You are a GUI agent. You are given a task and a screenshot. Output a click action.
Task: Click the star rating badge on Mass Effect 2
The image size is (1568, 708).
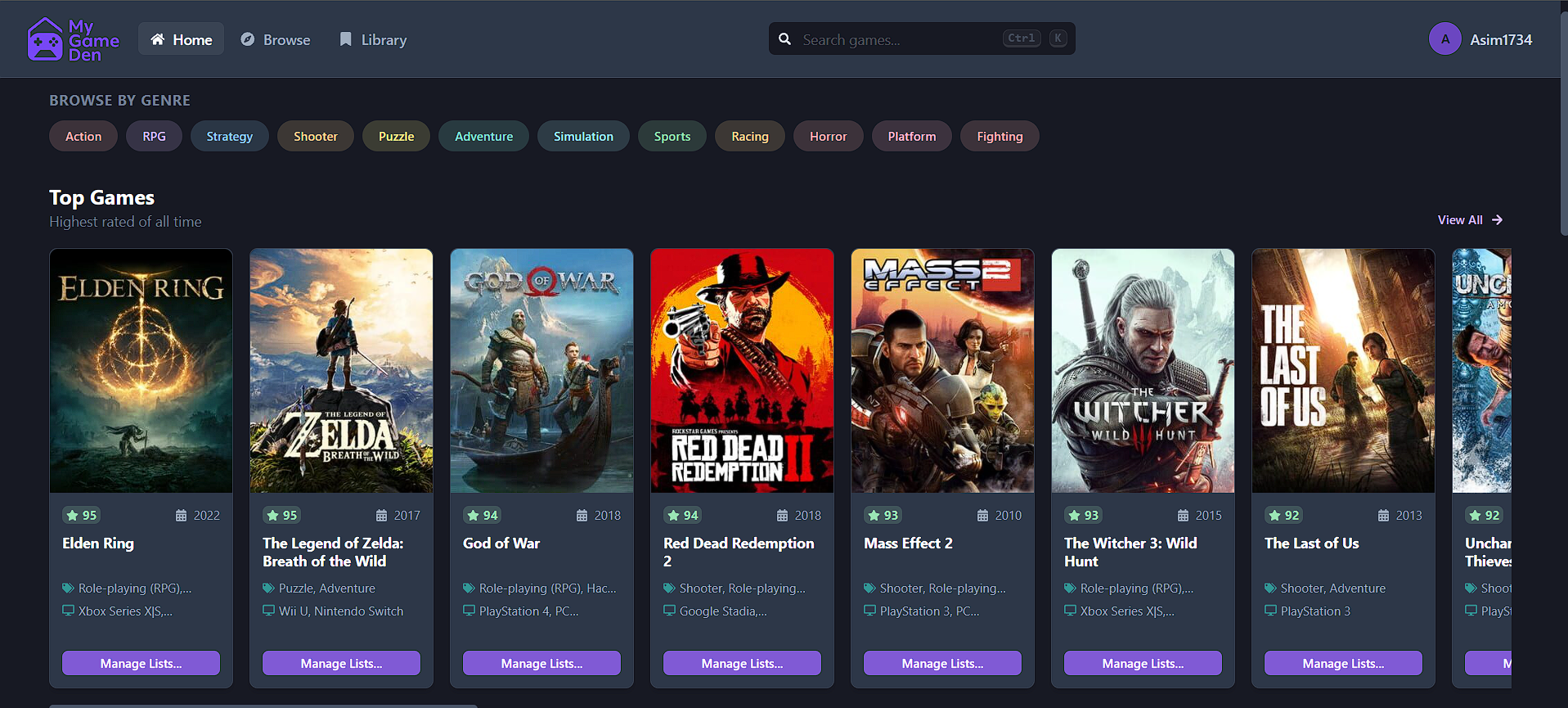click(x=883, y=515)
